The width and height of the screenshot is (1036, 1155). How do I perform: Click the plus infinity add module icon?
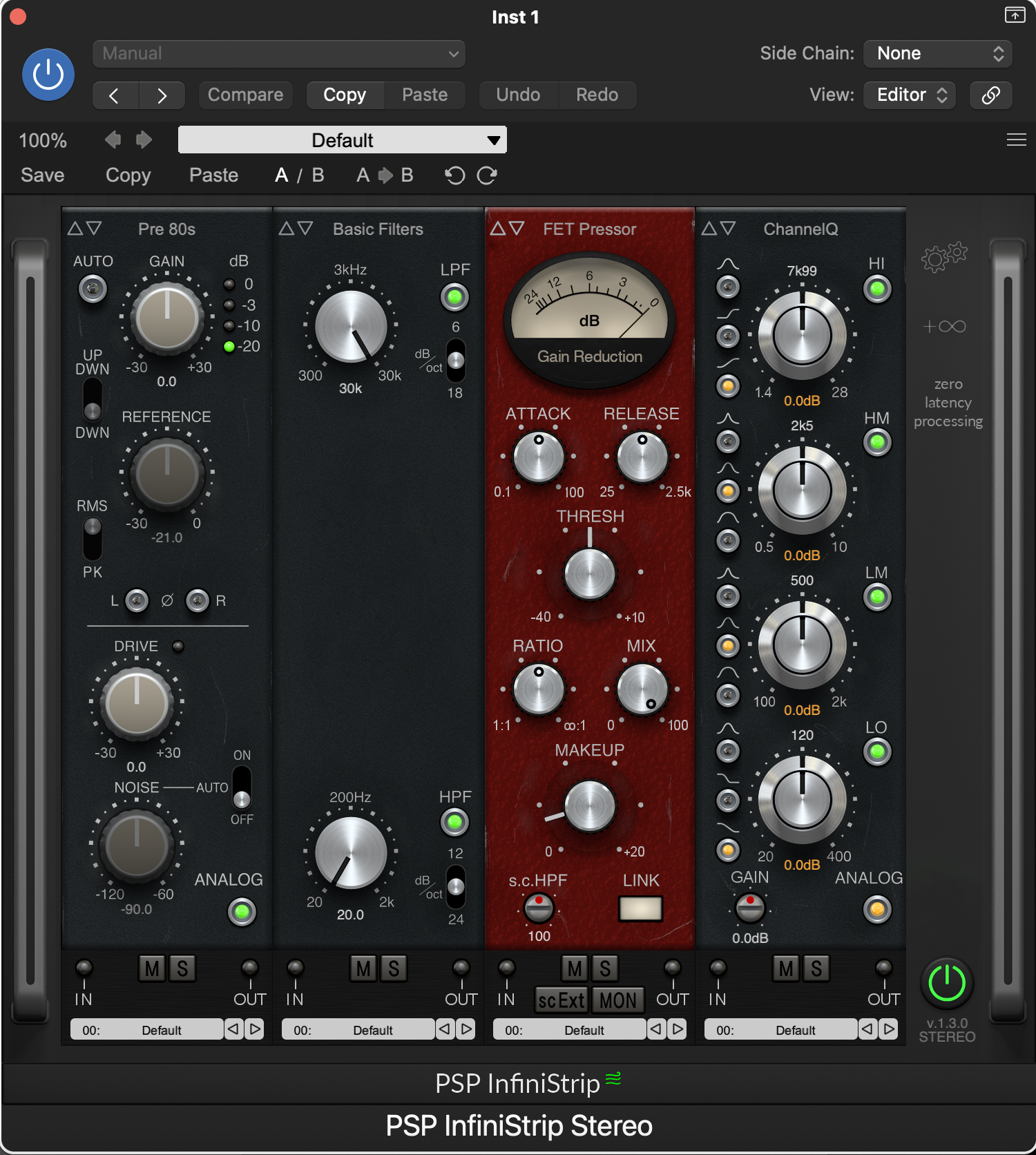[945, 326]
